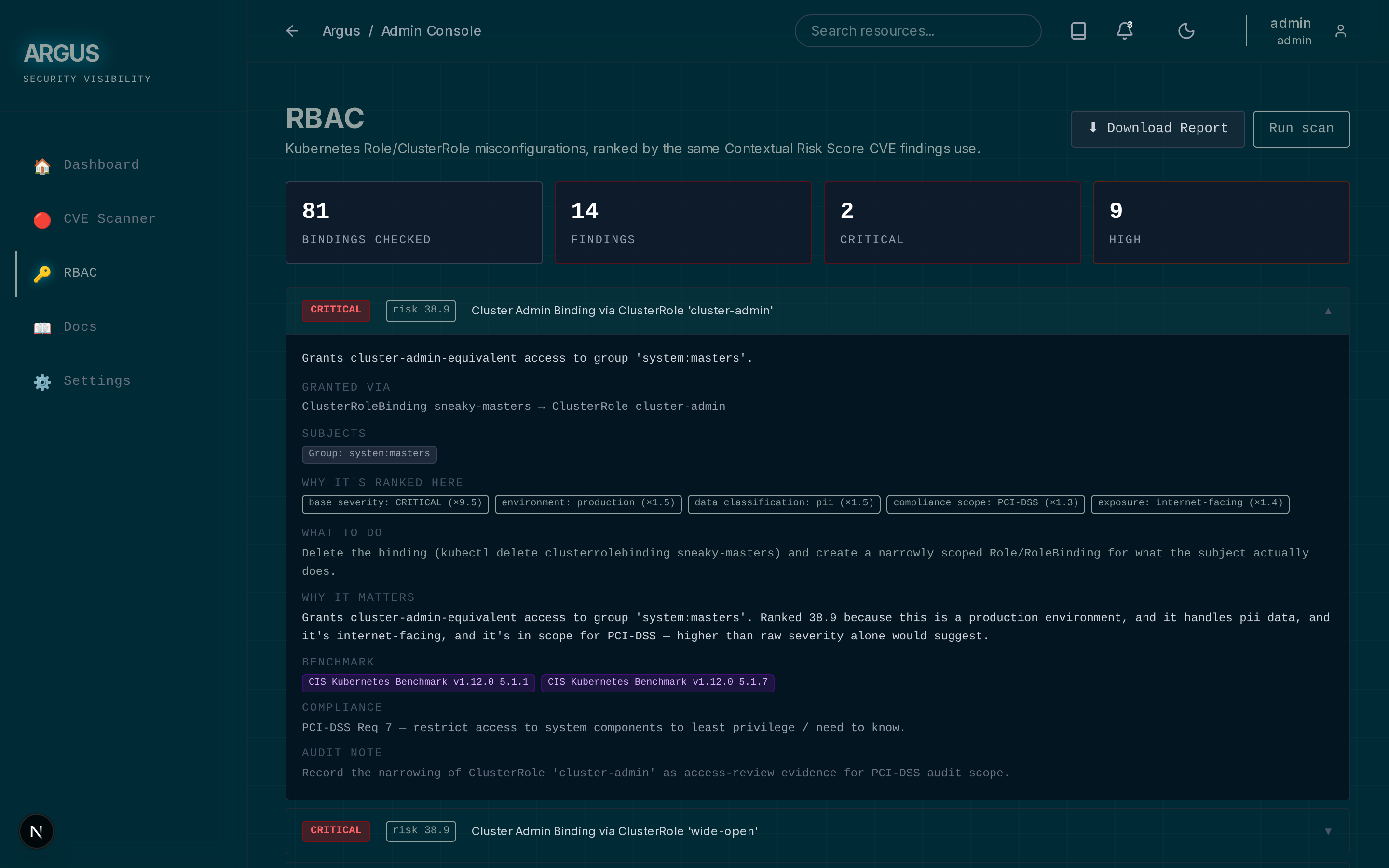The width and height of the screenshot is (1389, 868).
Task: Toggle dark mode moon icon
Action: click(1186, 31)
